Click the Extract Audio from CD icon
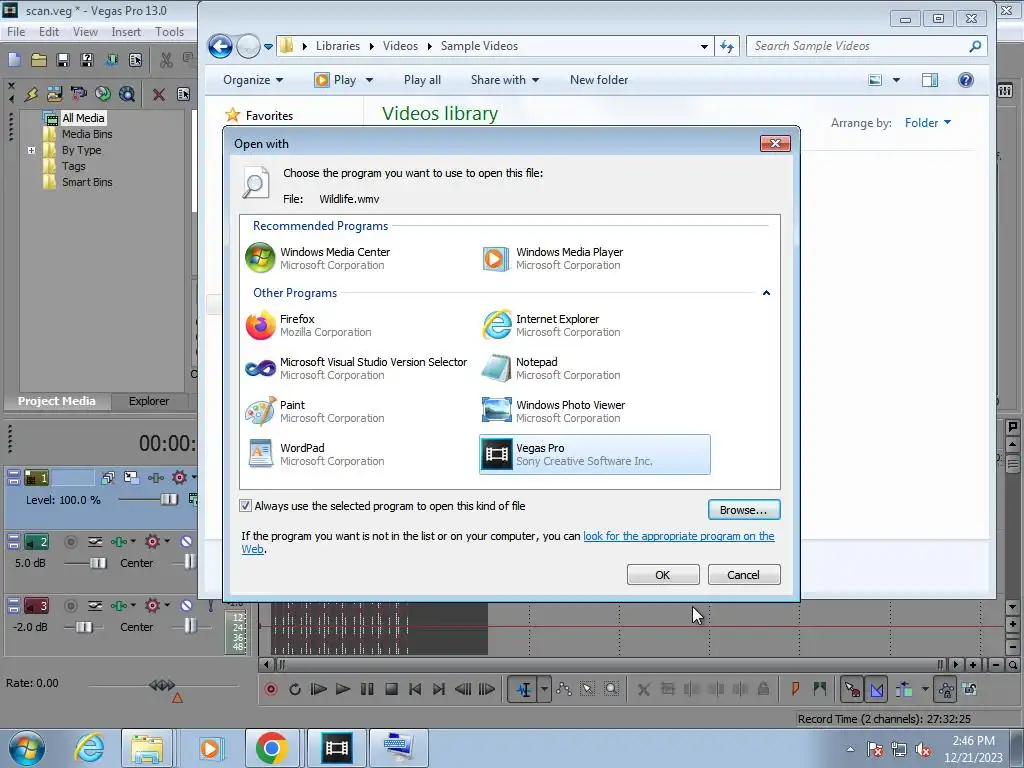The width and height of the screenshot is (1024, 768). (x=103, y=94)
